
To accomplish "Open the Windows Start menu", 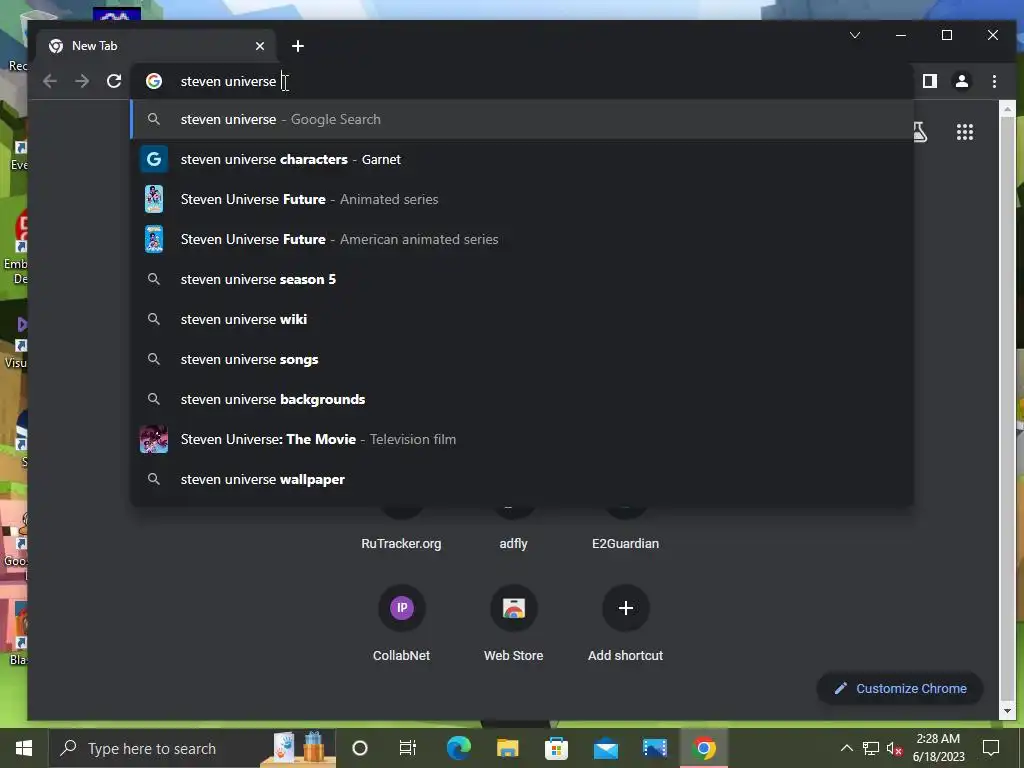I will click(x=24, y=748).
